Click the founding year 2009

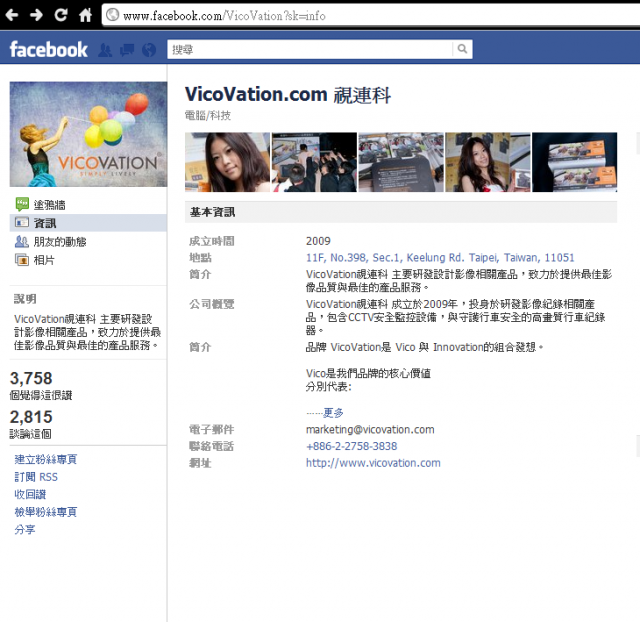318,241
